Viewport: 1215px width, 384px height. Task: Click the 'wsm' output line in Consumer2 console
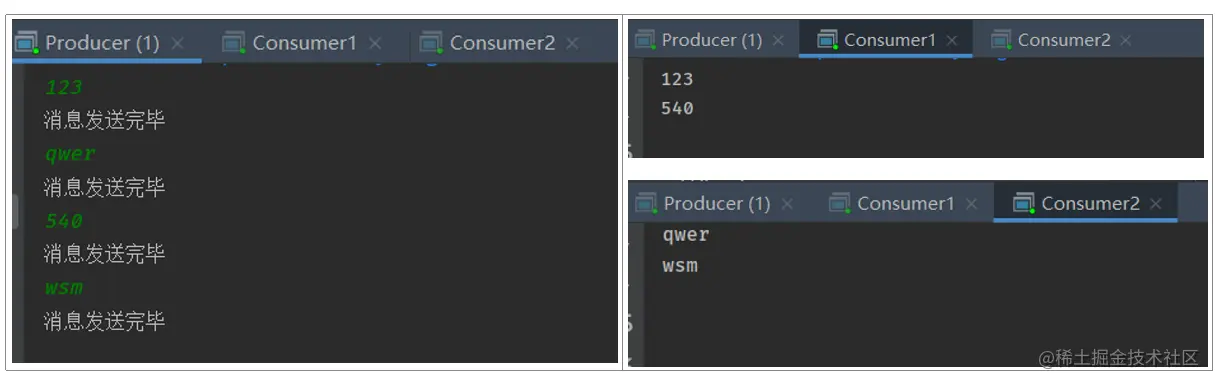point(680,266)
